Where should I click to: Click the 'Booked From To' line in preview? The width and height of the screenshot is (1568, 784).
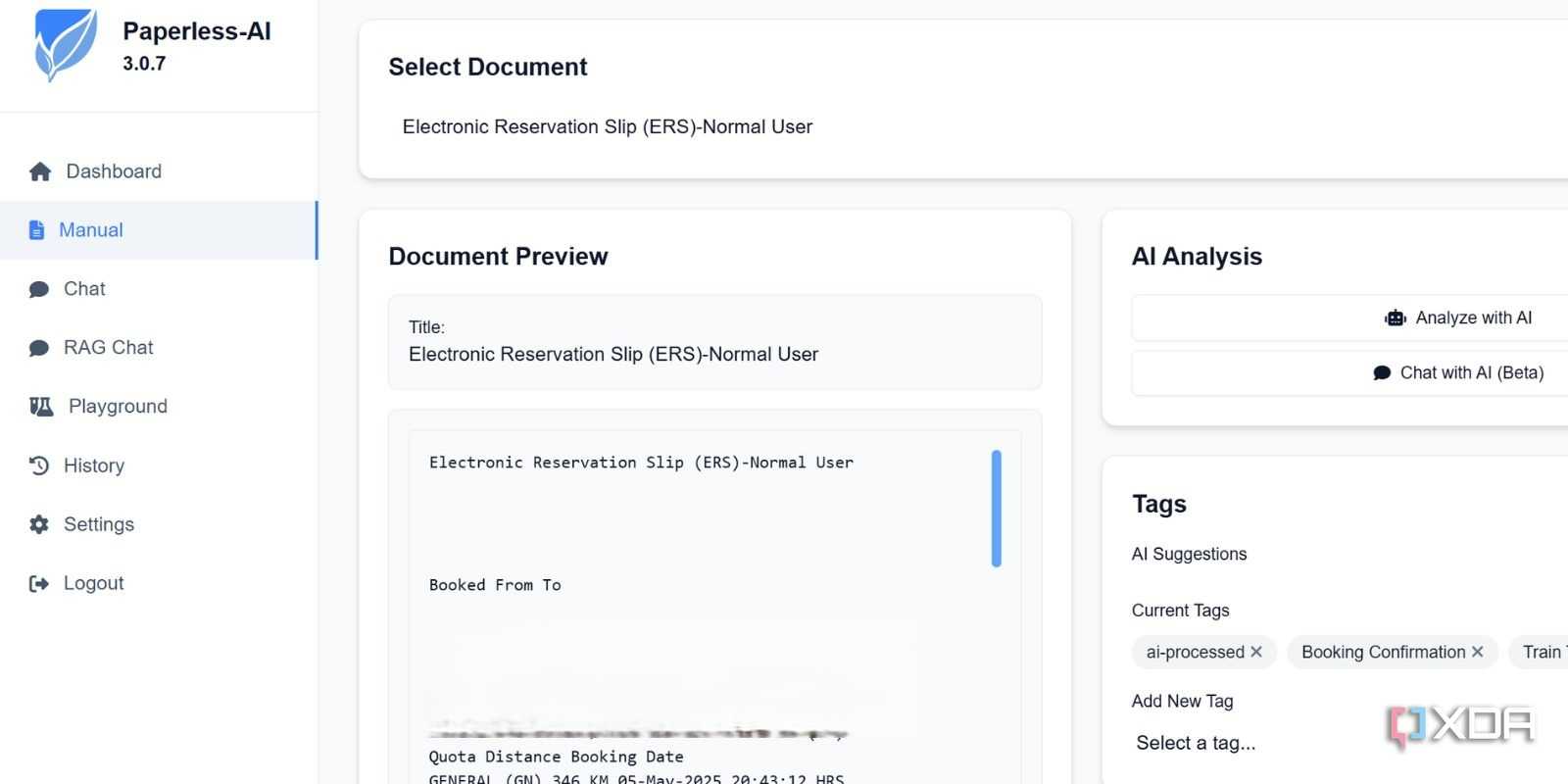[x=495, y=585]
